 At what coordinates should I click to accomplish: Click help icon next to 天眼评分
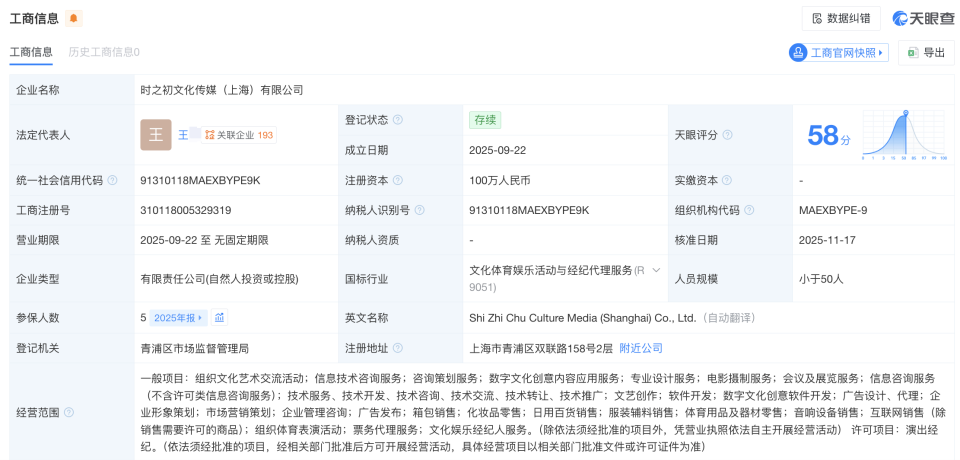727,135
